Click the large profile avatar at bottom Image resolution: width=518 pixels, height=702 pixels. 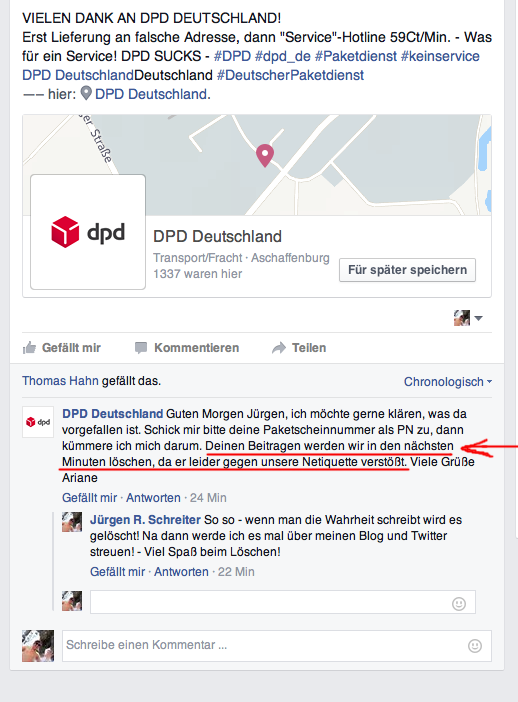pos(38,646)
